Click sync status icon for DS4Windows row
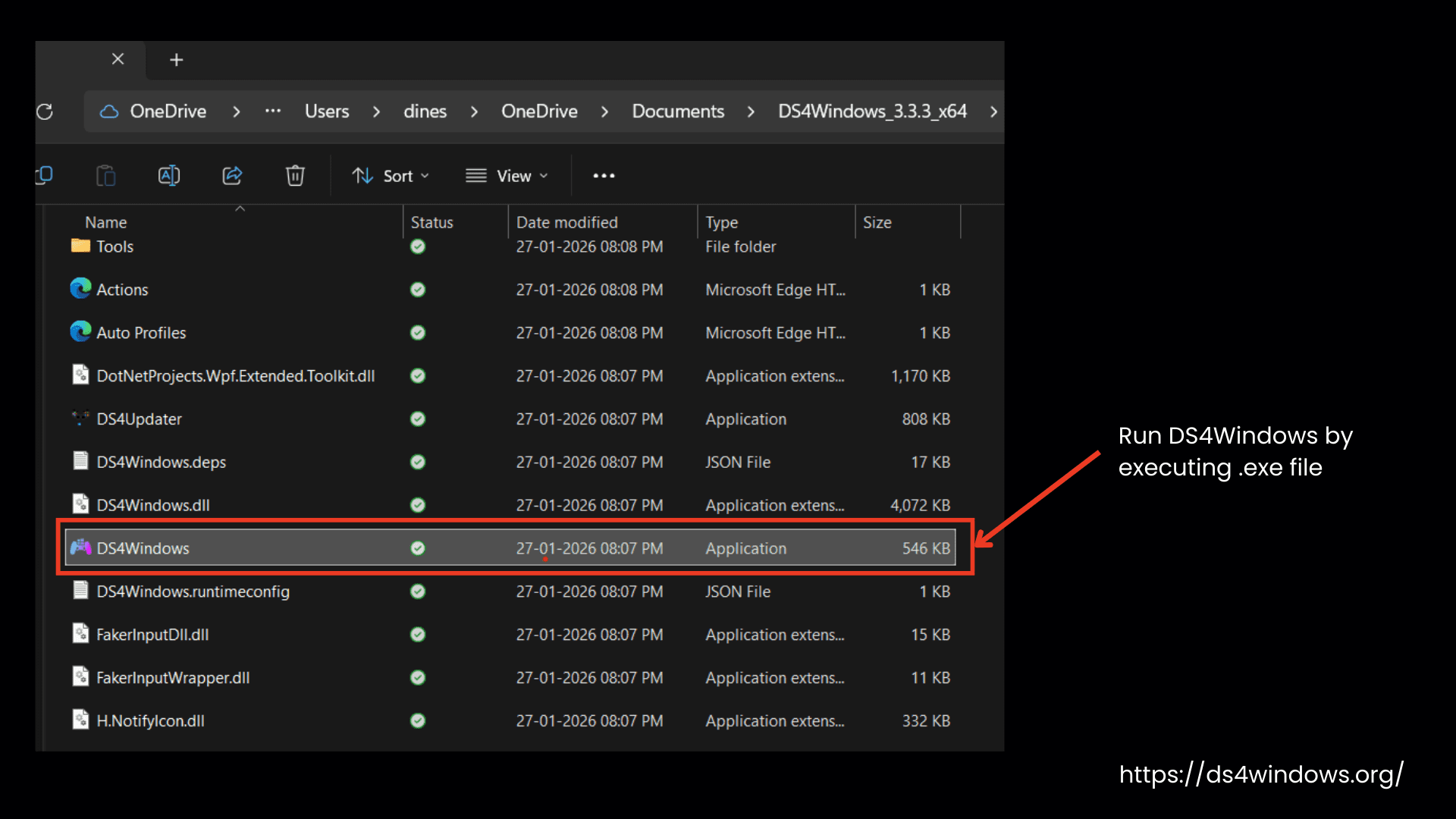The image size is (1456, 819). point(418,548)
